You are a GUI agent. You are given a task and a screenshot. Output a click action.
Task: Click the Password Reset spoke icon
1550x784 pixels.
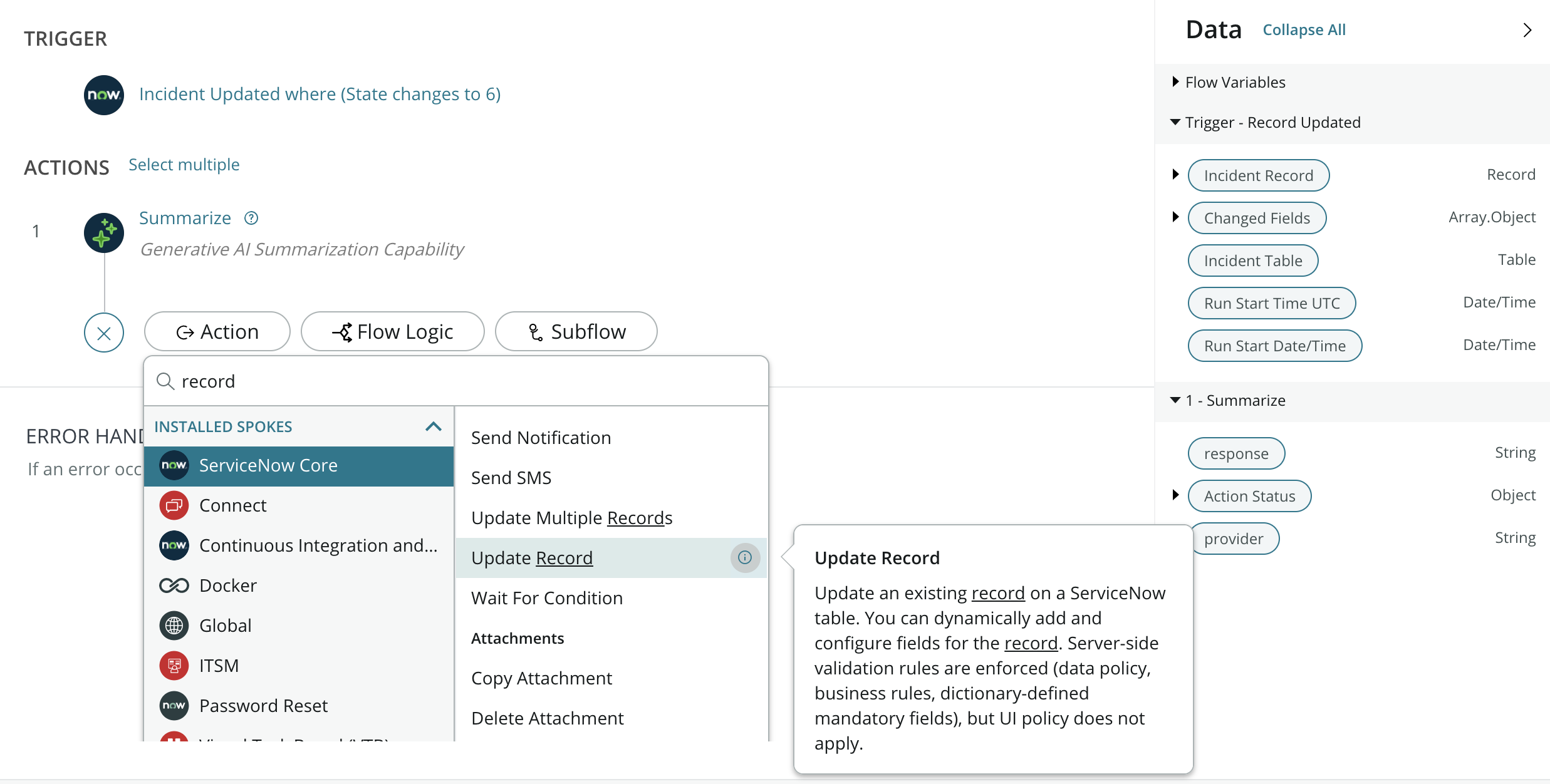[x=174, y=706]
